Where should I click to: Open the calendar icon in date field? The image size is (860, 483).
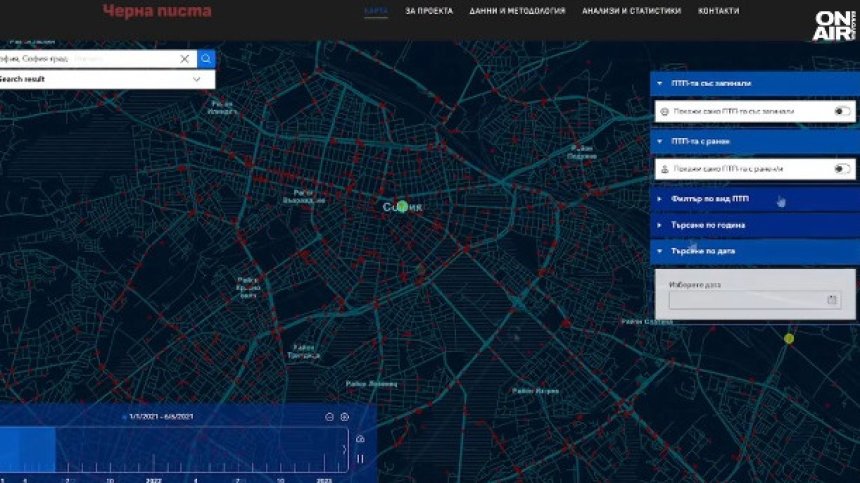(832, 299)
